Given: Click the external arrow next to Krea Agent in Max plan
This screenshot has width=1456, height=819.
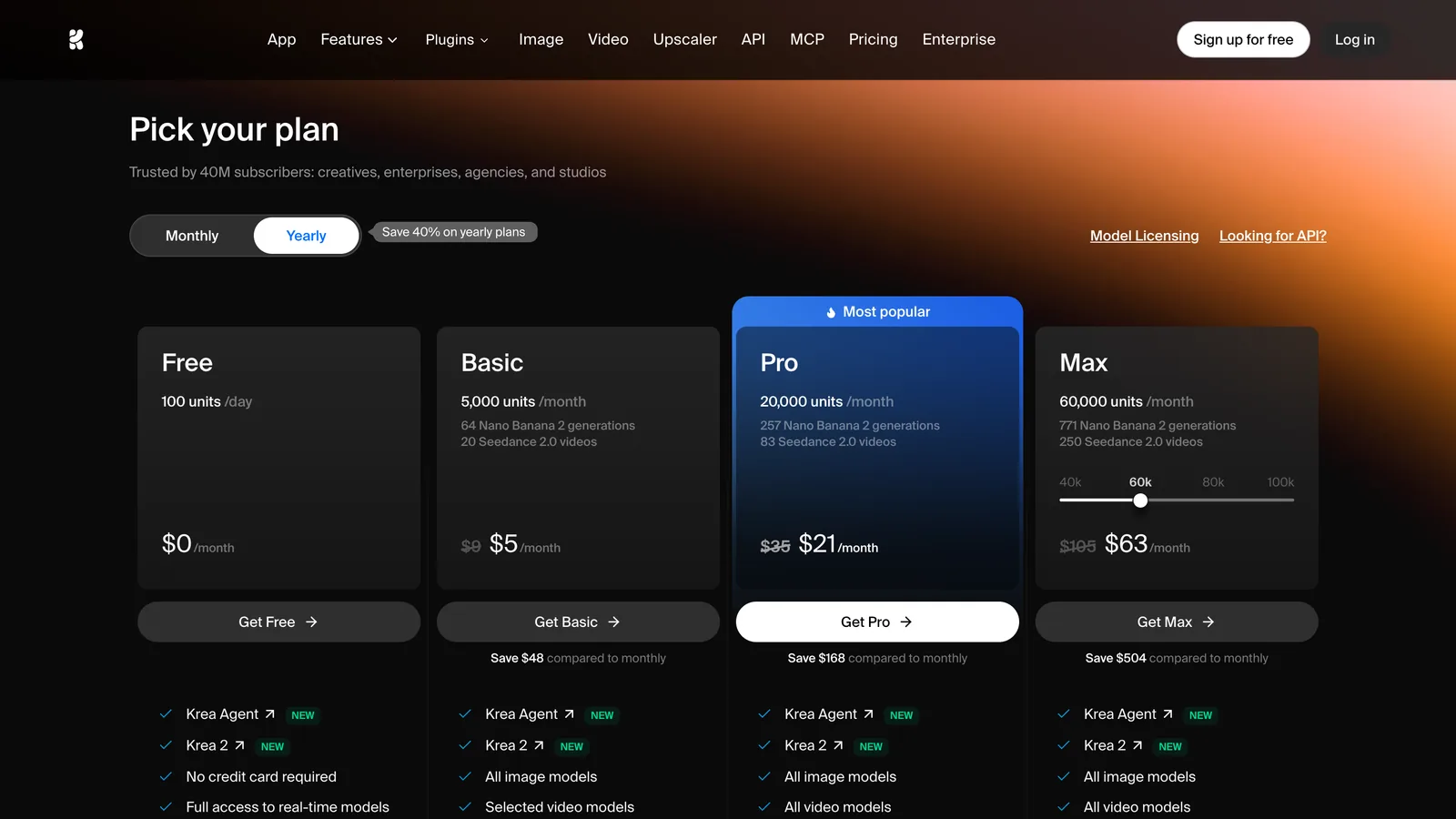Looking at the screenshot, I should [1168, 714].
